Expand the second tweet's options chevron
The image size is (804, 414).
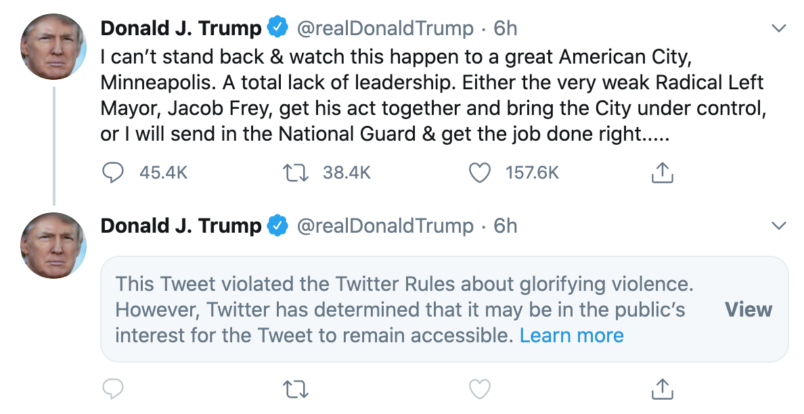click(x=779, y=225)
